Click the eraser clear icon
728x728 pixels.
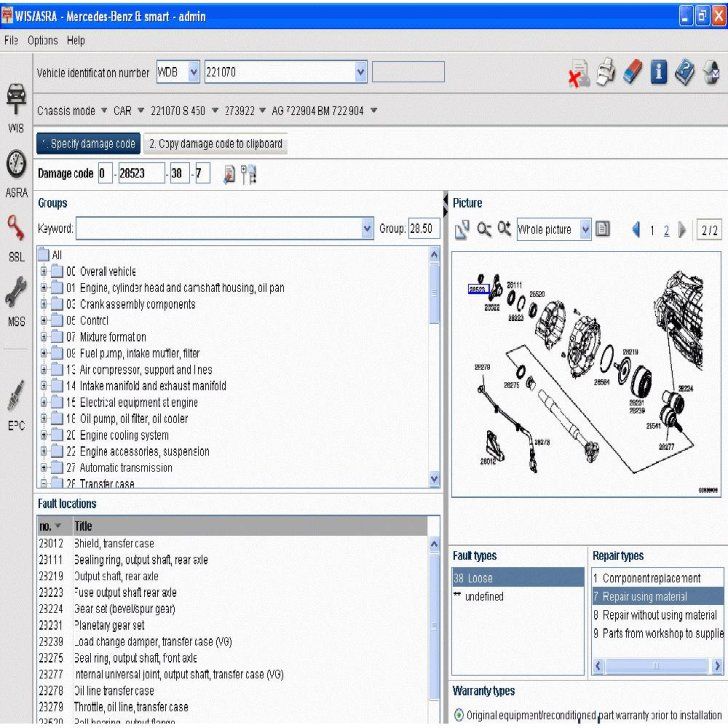pos(632,72)
